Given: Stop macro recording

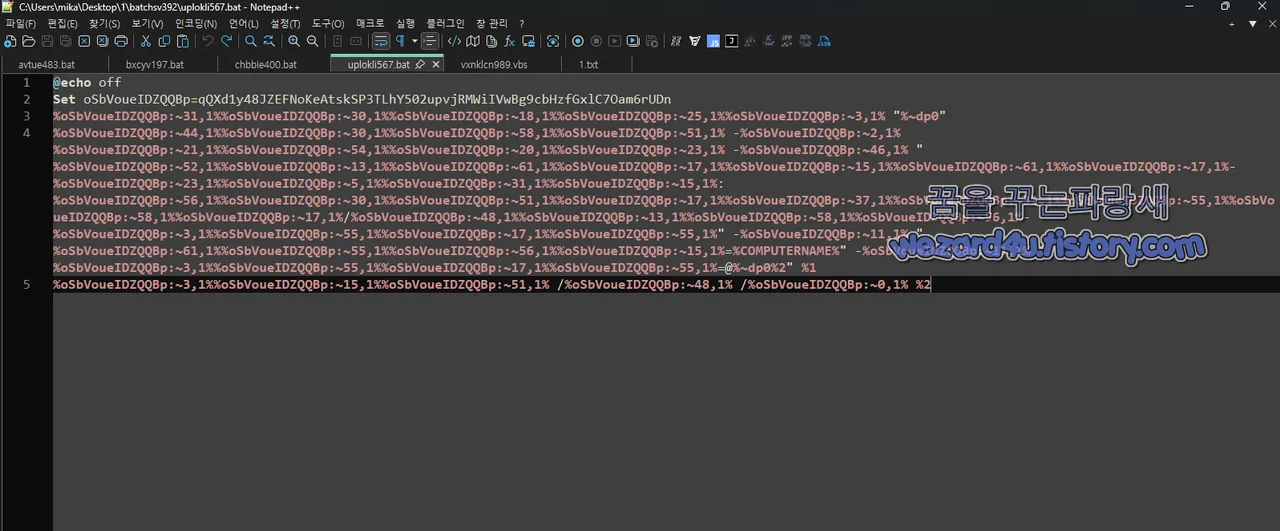Looking at the screenshot, I should (x=596, y=41).
